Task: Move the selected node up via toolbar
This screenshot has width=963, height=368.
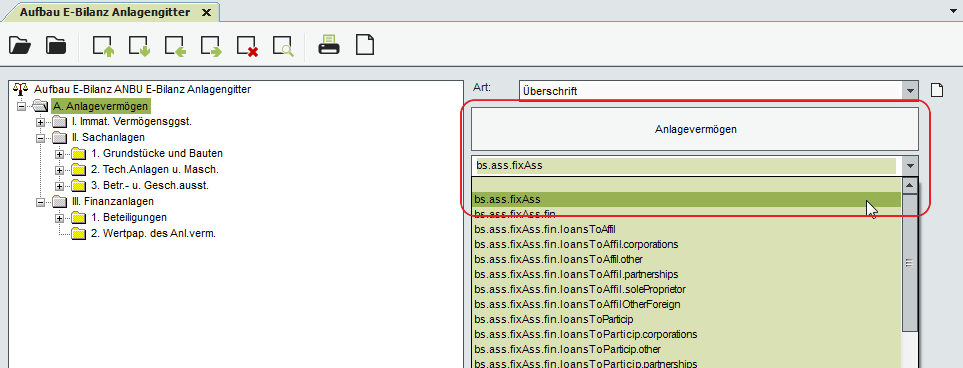Action: [103, 46]
